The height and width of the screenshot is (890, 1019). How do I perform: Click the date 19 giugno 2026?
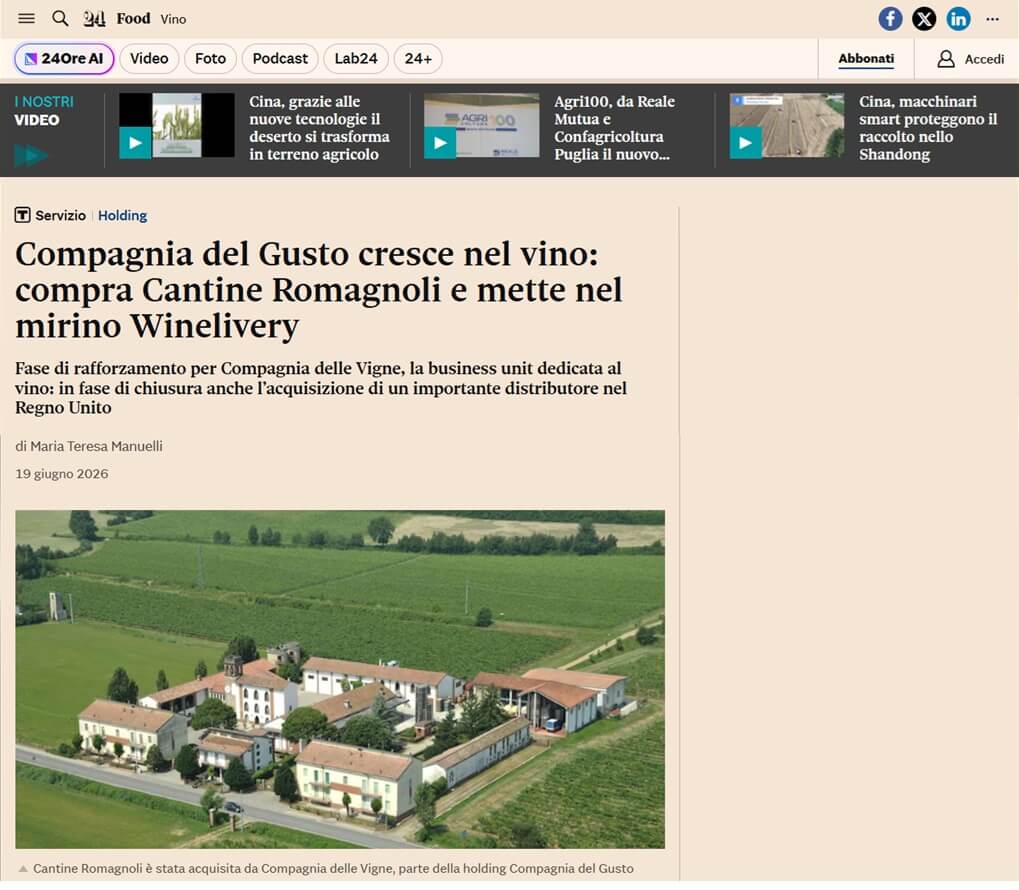click(62, 473)
